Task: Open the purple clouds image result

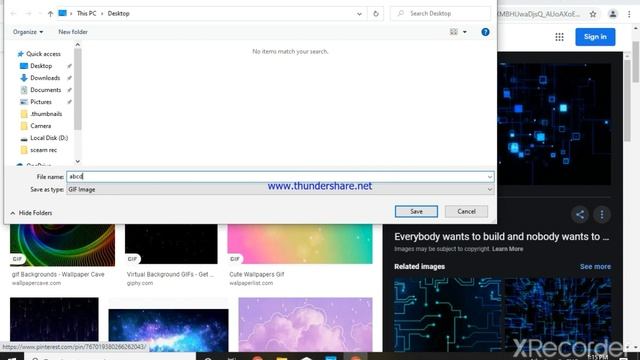Action: pos(305,324)
